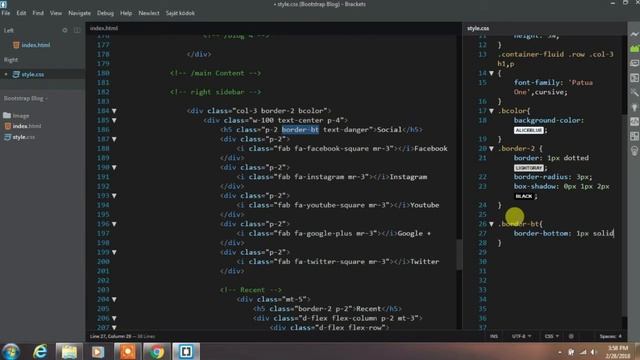The width and height of the screenshot is (640, 360).
Task: Toggle INS insert mode indicator
Action: click(493, 336)
